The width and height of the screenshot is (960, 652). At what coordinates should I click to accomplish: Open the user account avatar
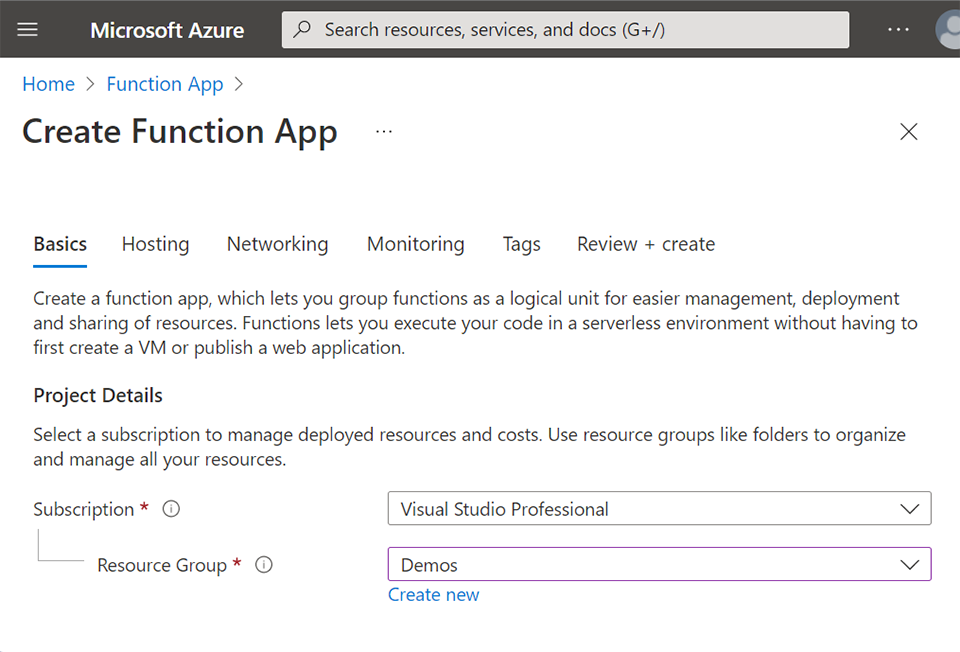tap(948, 30)
